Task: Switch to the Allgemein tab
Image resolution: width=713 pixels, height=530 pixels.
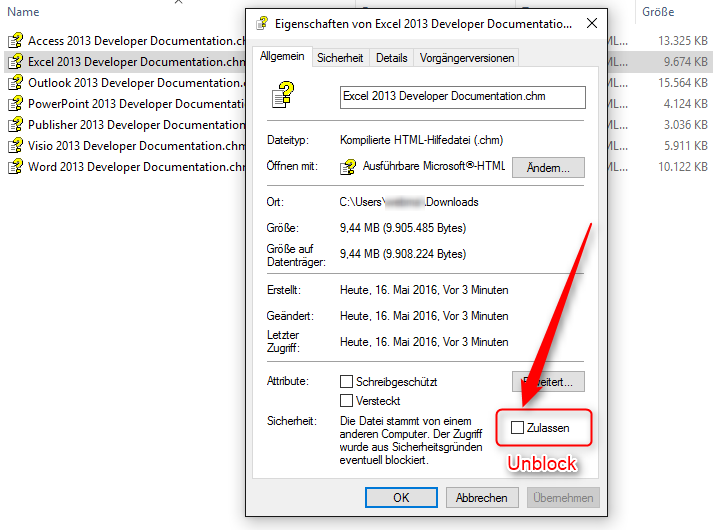Action: 282,56
